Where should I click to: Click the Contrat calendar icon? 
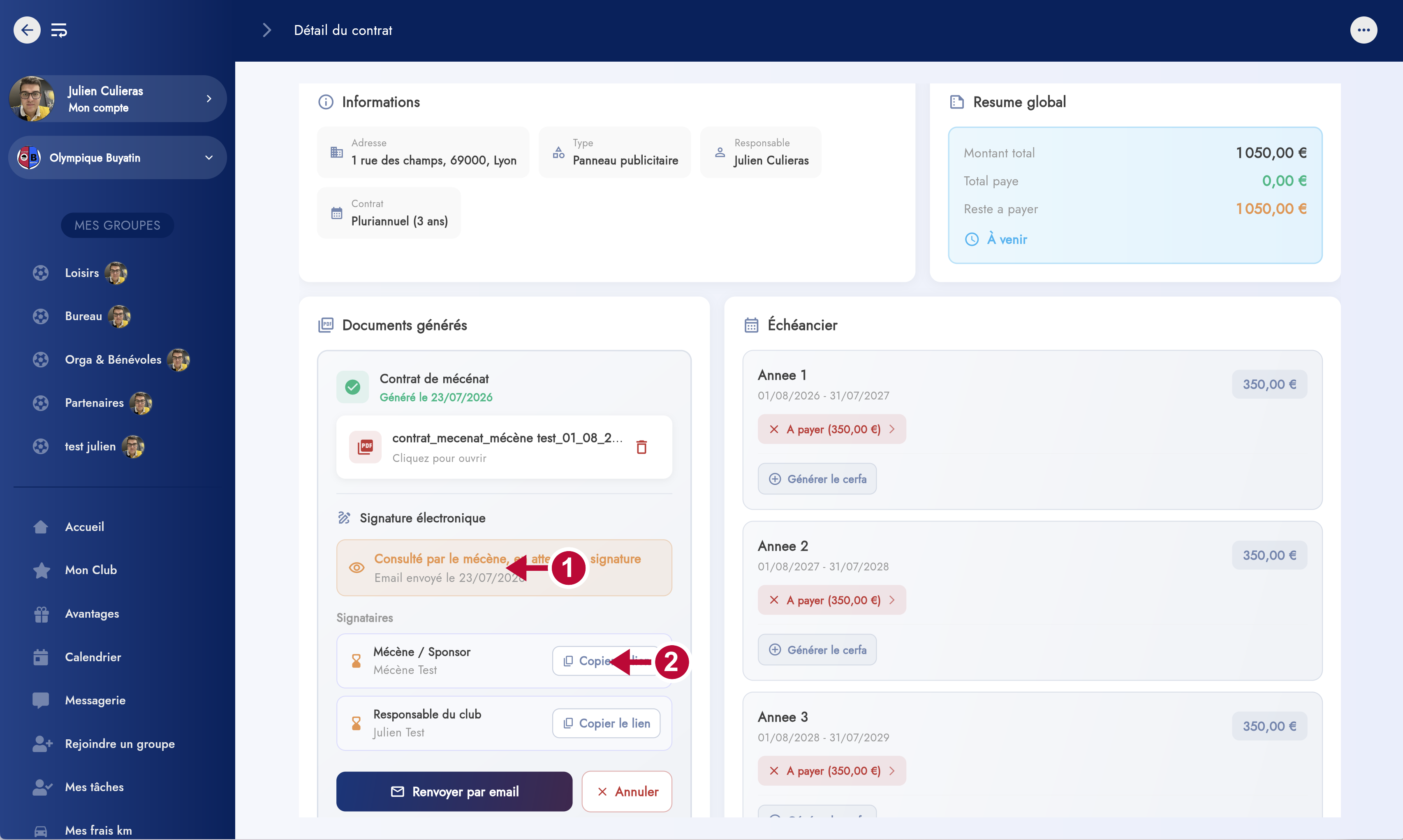(x=336, y=213)
